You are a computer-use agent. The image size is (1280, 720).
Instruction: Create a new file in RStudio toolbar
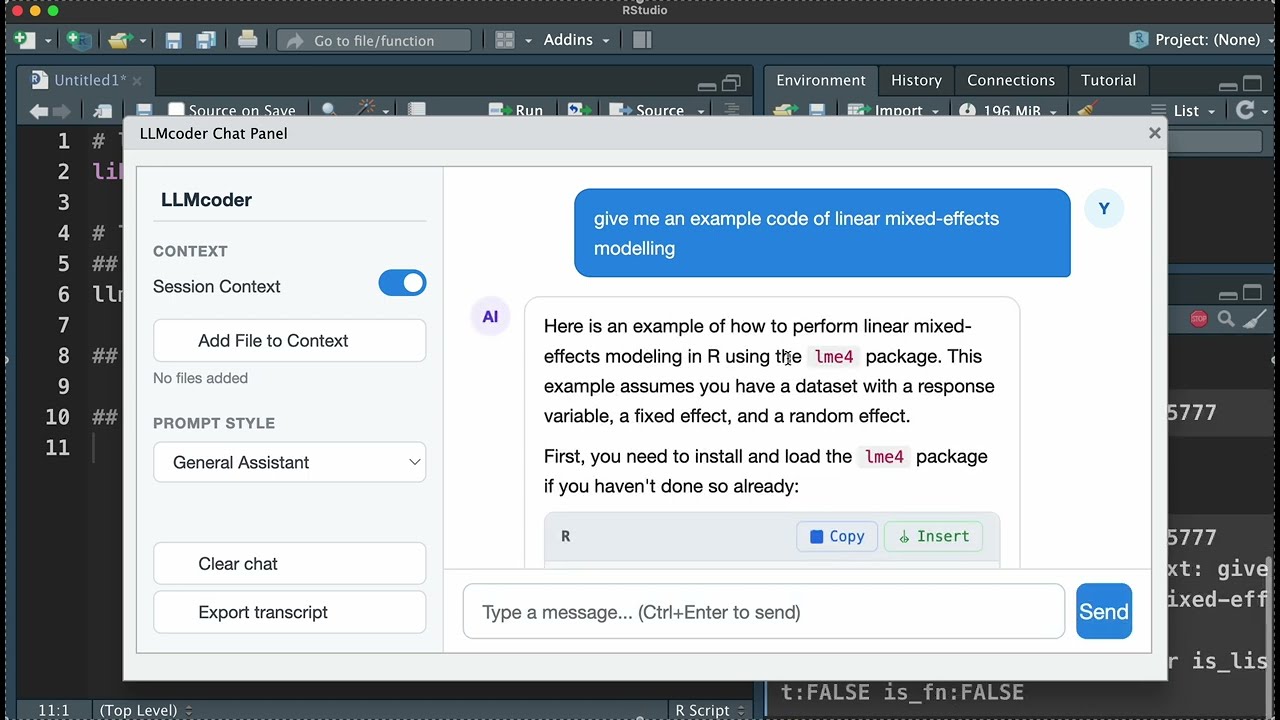pyautogui.click(x=24, y=40)
